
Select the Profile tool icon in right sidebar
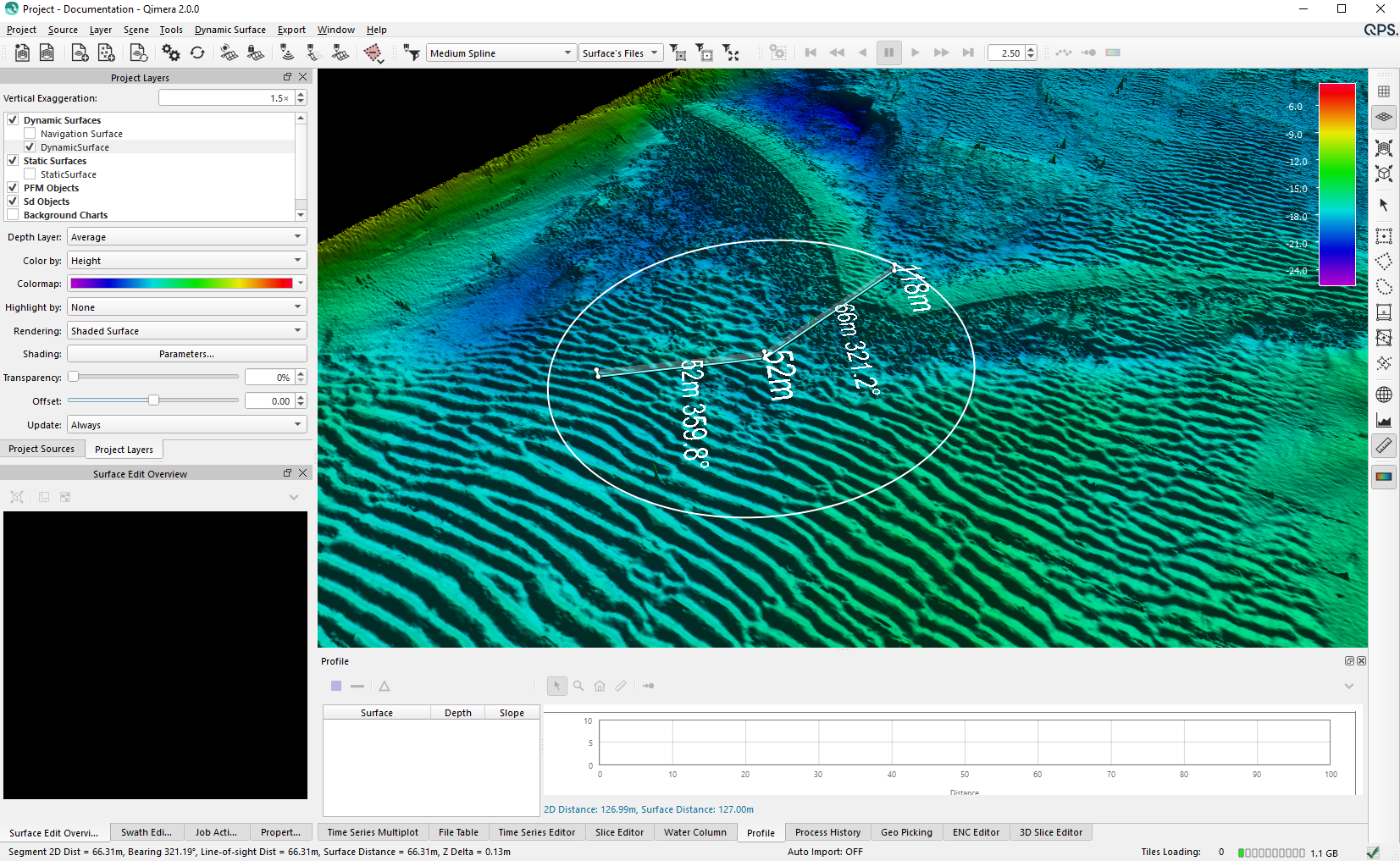click(x=1384, y=421)
